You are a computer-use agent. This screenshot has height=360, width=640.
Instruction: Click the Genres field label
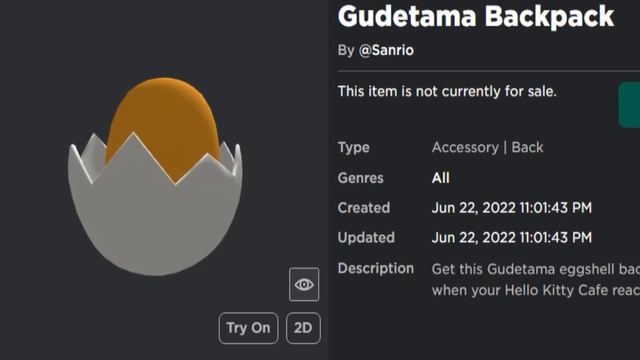click(360, 178)
